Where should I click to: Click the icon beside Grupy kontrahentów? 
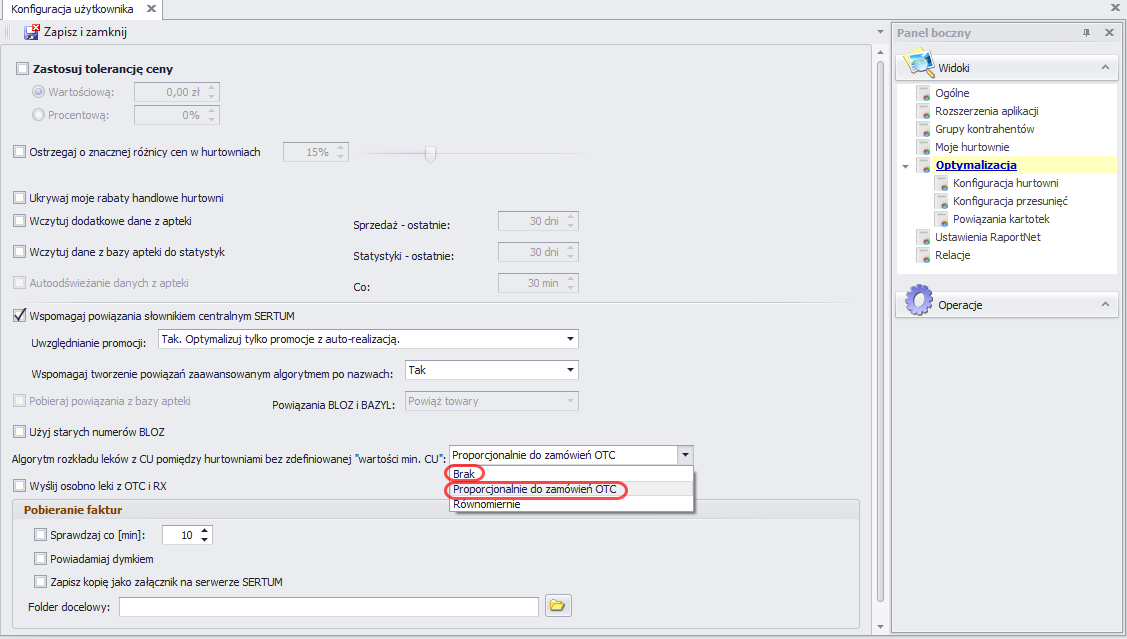pyautogui.click(x=923, y=129)
